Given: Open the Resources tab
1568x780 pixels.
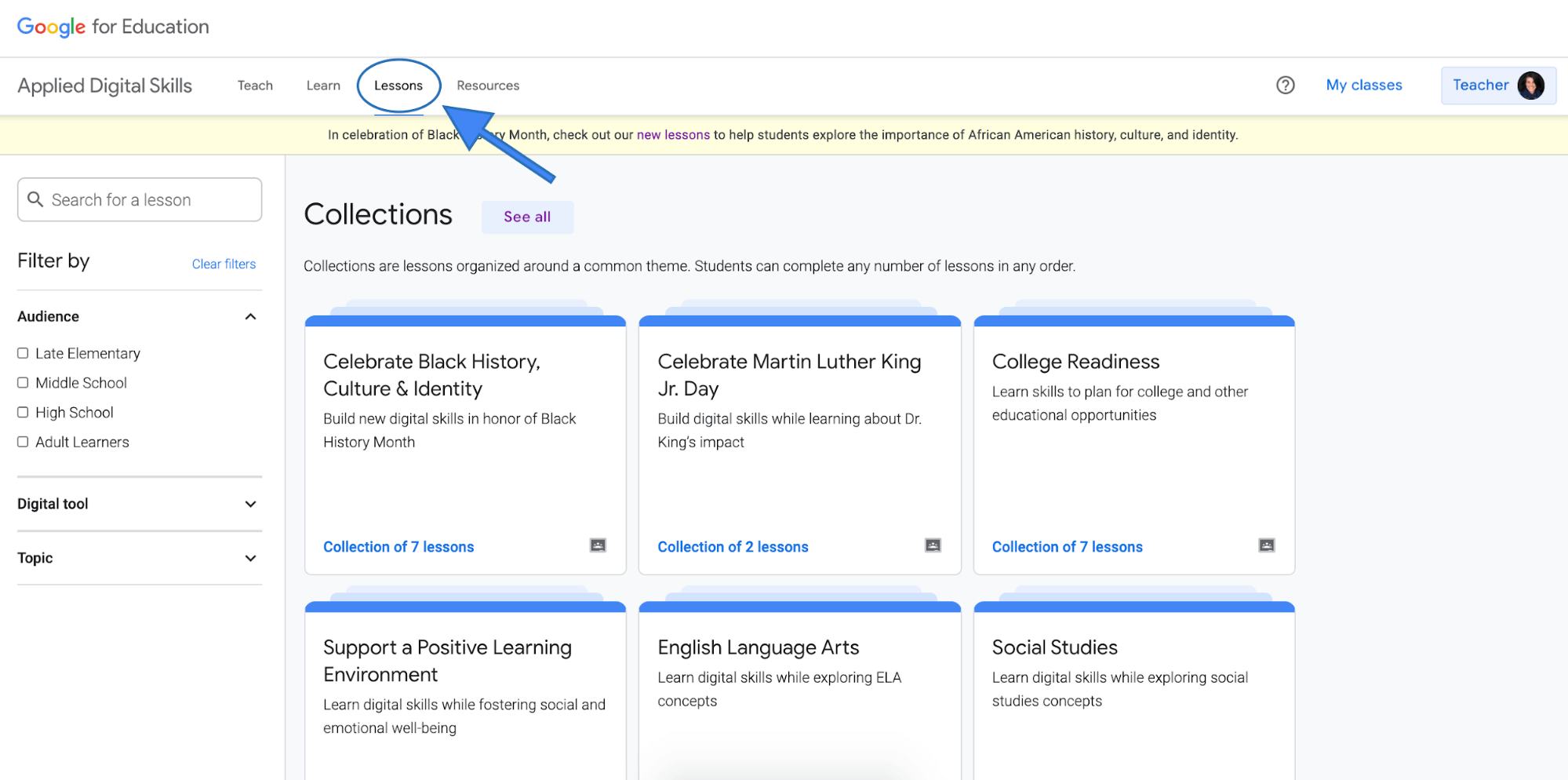Looking at the screenshot, I should coord(488,86).
